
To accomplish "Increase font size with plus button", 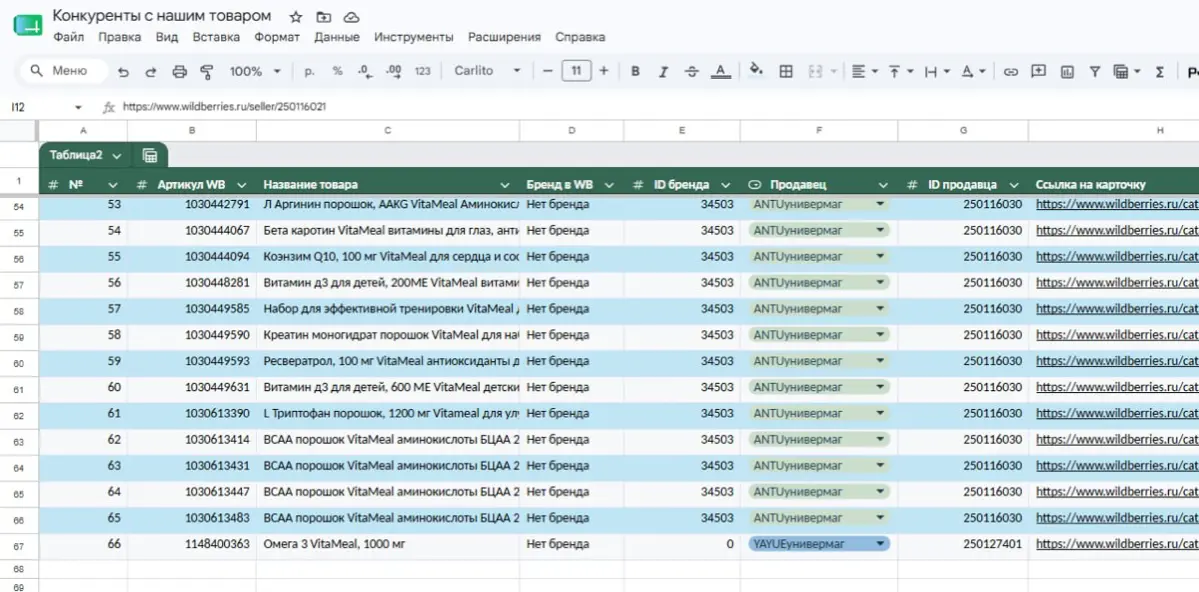I will [603, 71].
